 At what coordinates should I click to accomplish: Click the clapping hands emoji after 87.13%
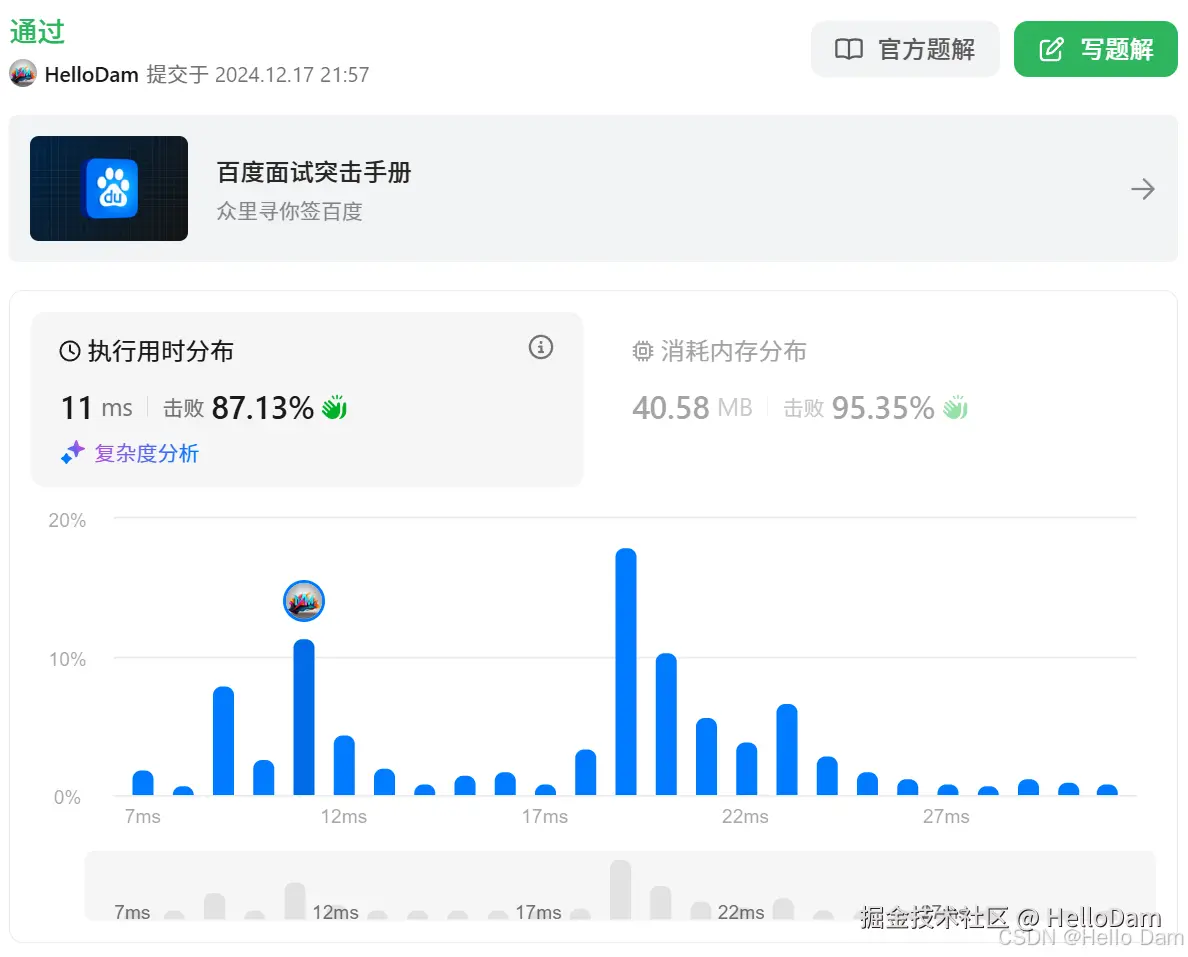point(333,406)
